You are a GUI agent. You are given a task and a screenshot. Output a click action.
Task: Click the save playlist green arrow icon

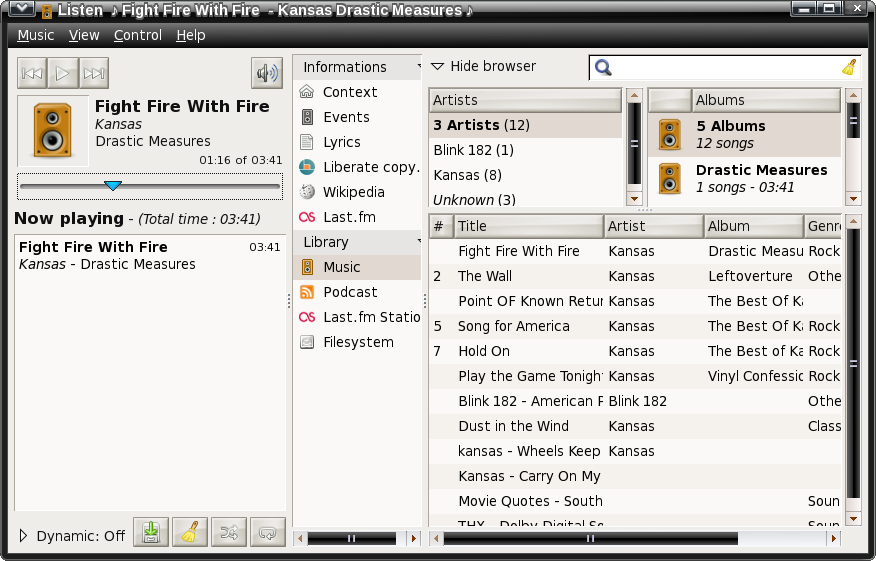(151, 533)
